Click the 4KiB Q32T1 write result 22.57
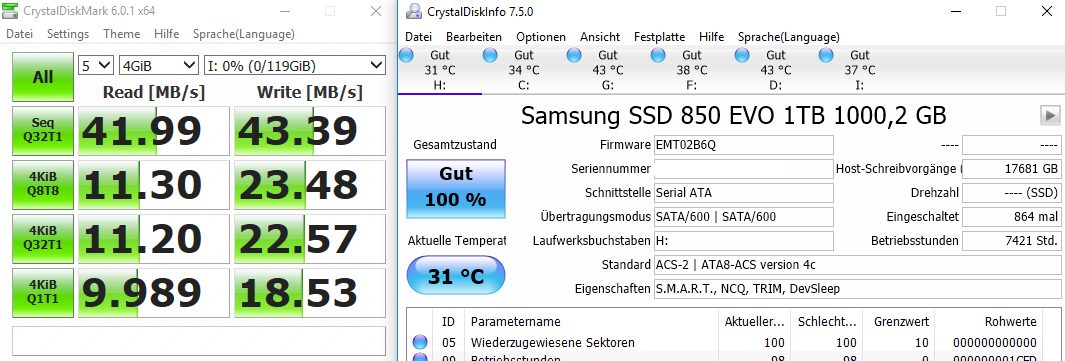 point(310,238)
